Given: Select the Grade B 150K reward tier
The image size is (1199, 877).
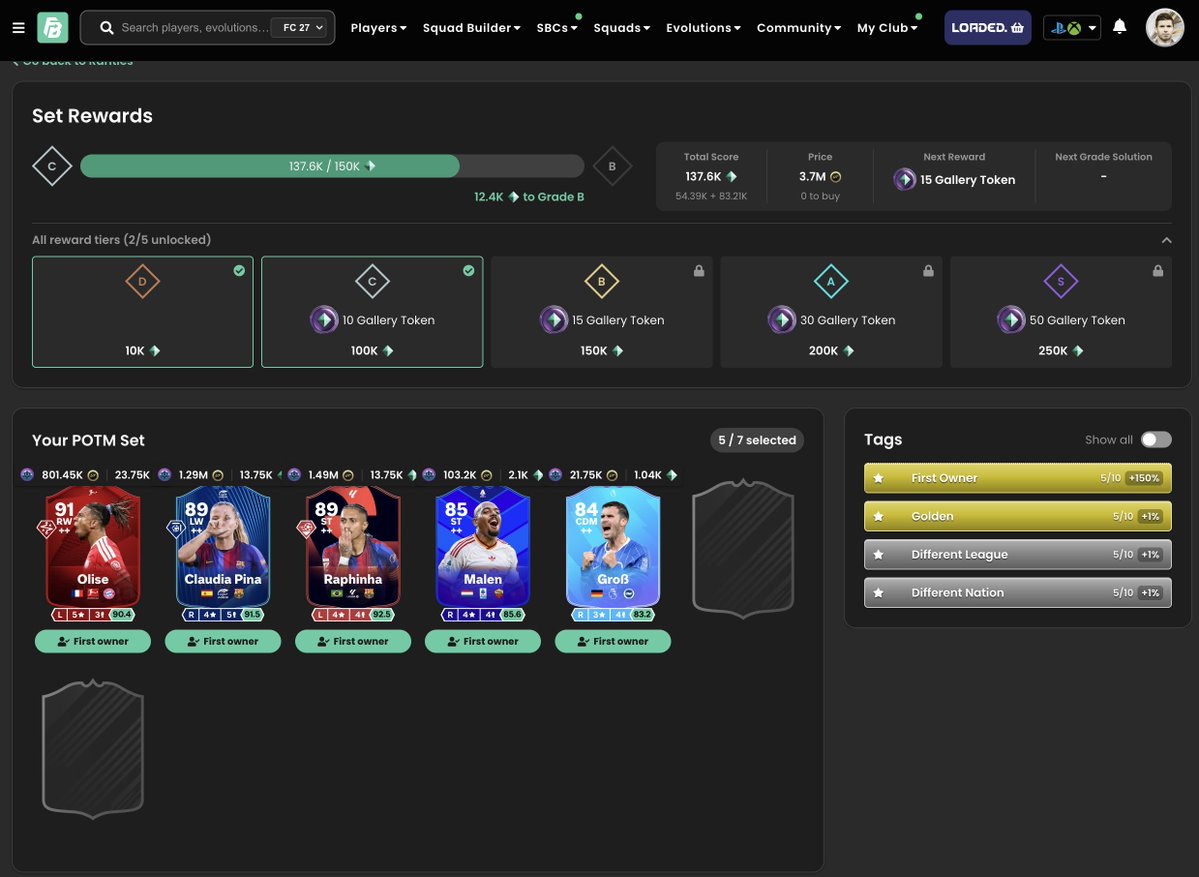Looking at the screenshot, I should pos(602,312).
